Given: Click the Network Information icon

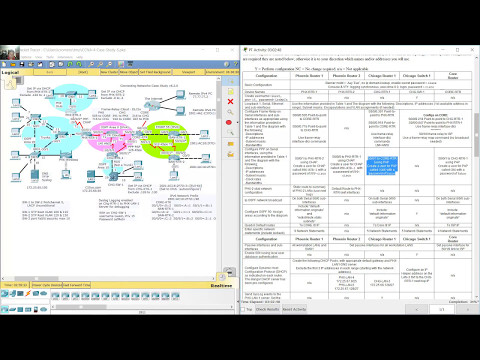Looking at the screenshot, I should [x=227, y=64].
